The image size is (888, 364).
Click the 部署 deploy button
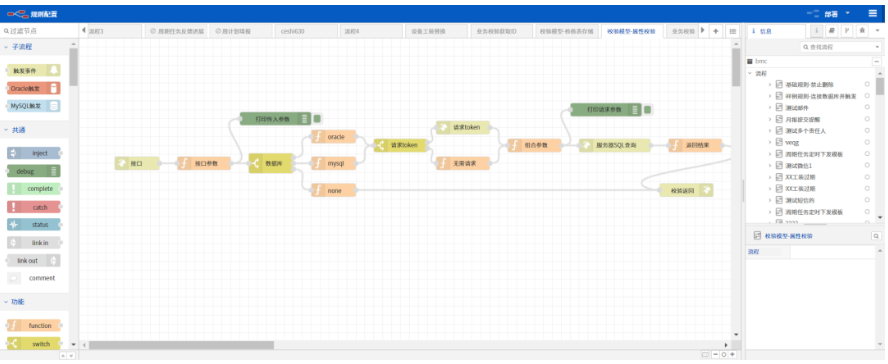click(x=831, y=13)
